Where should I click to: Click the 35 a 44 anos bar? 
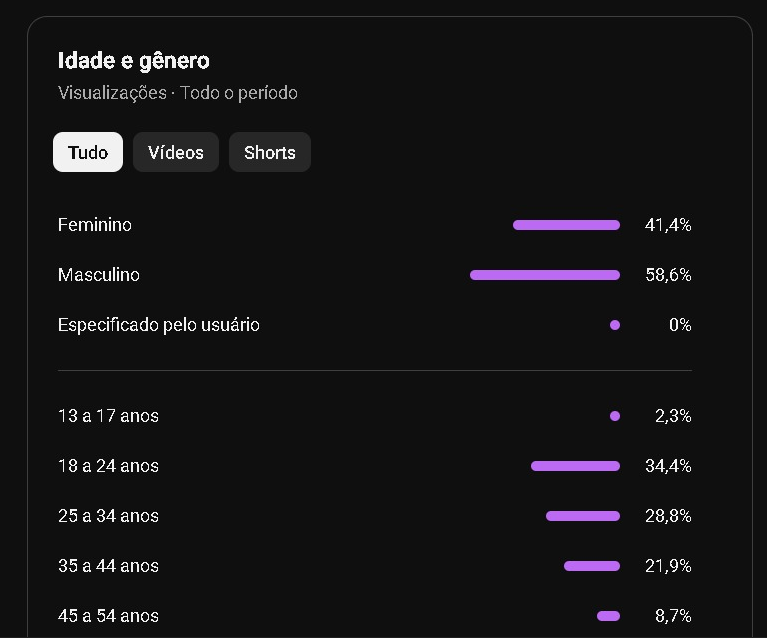(x=592, y=566)
